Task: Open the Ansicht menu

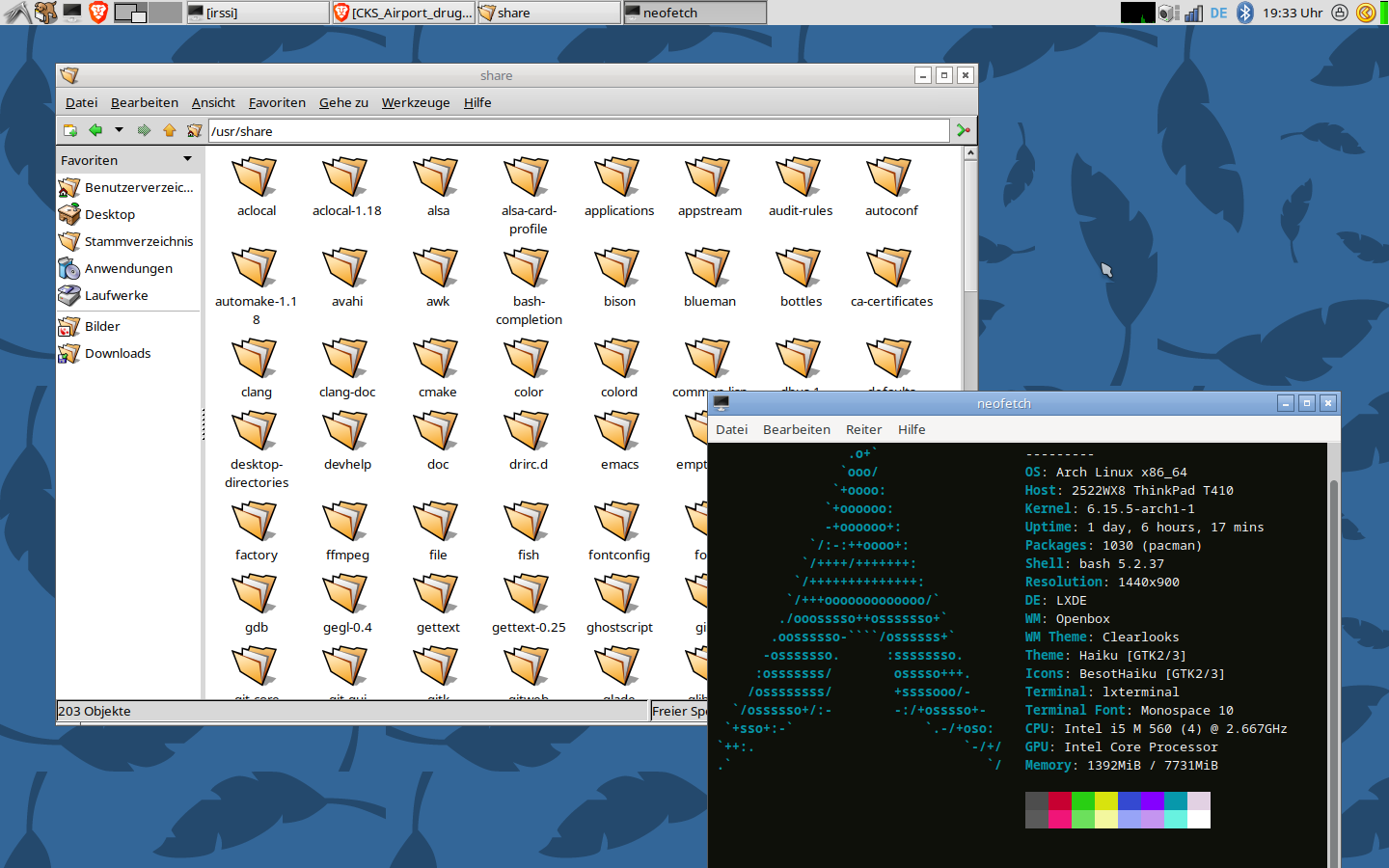Action: (x=213, y=102)
